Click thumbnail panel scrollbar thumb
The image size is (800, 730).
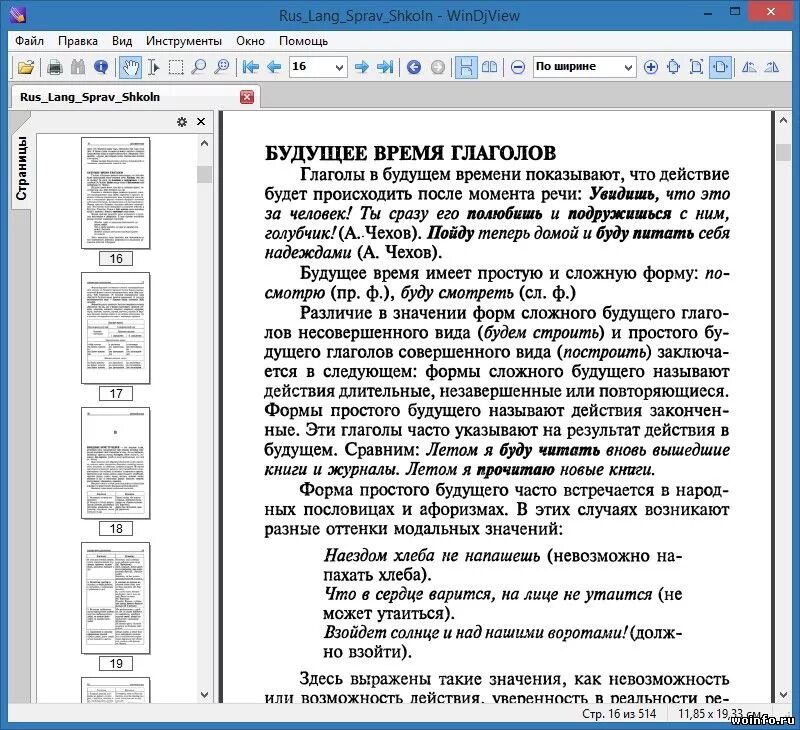(x=205, y=174)
